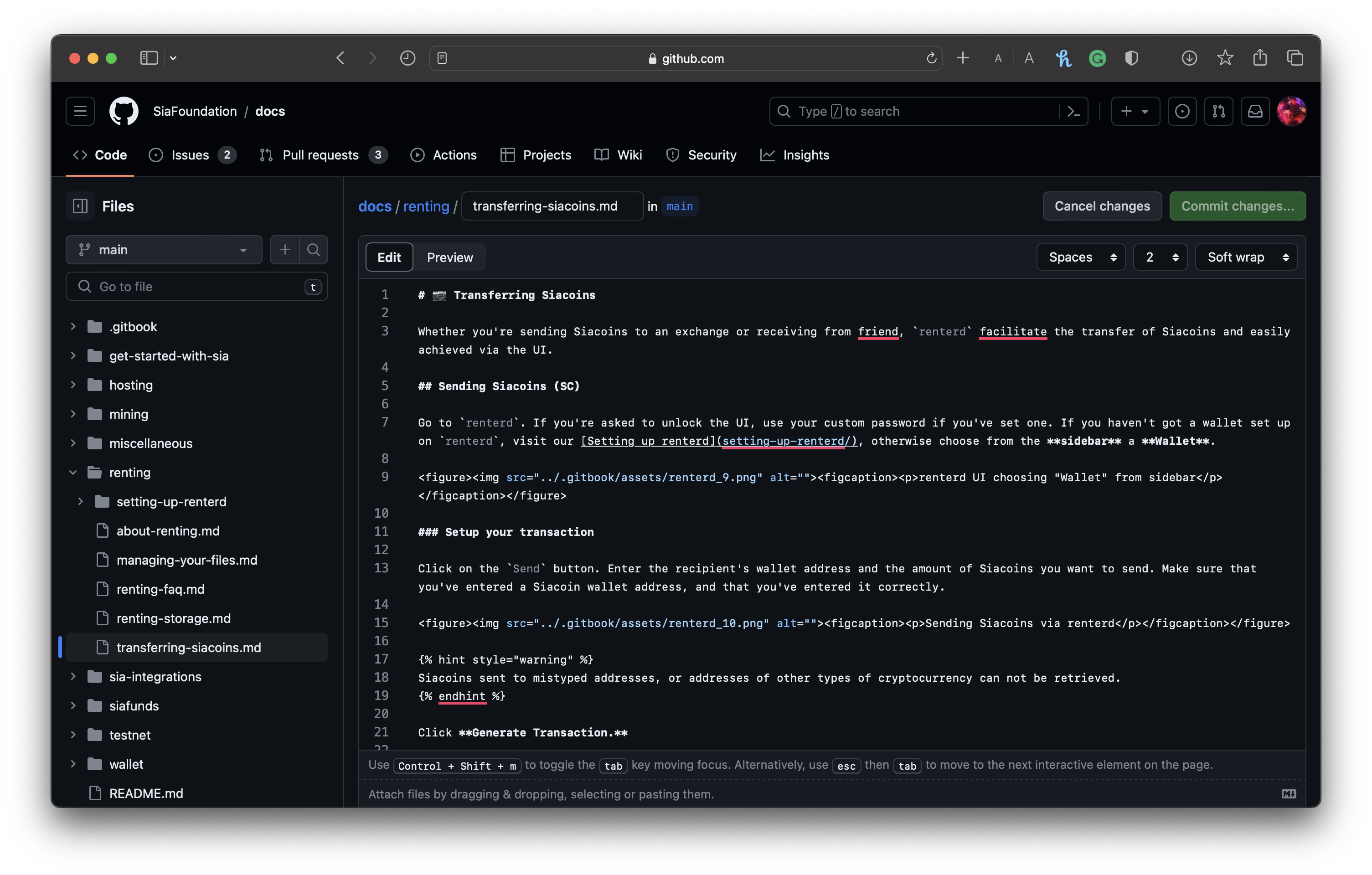This screenshot has width=1372, height=875.
Task: Add new file with plus icon
Action: coord(285,250)
